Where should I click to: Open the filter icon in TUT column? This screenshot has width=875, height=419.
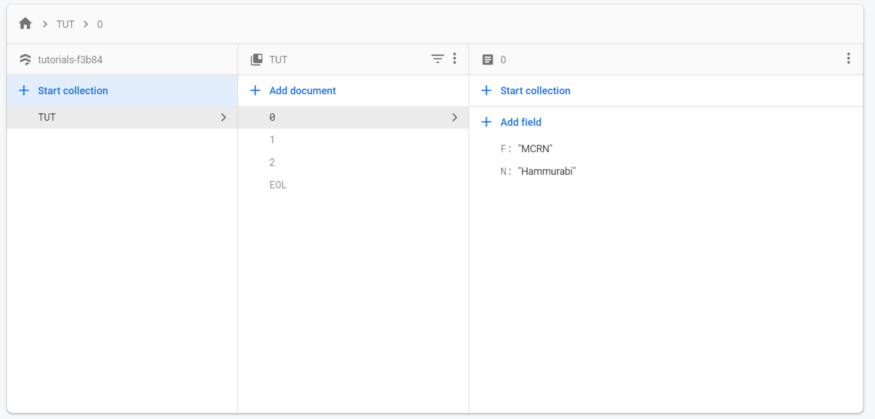tap(438, 59)
